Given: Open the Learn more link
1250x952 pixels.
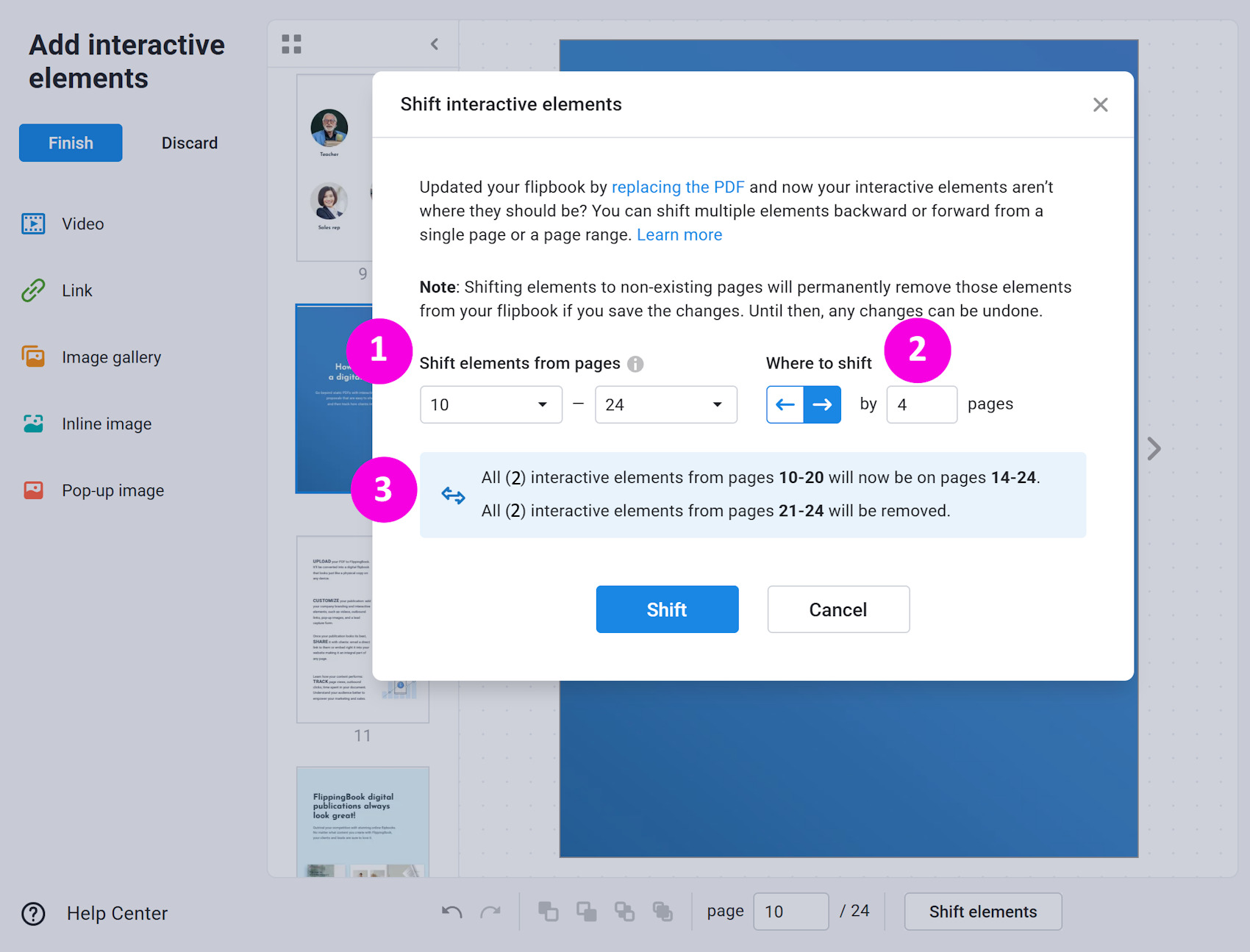Looking at the screenshot, I should click(x=679, y=235).
